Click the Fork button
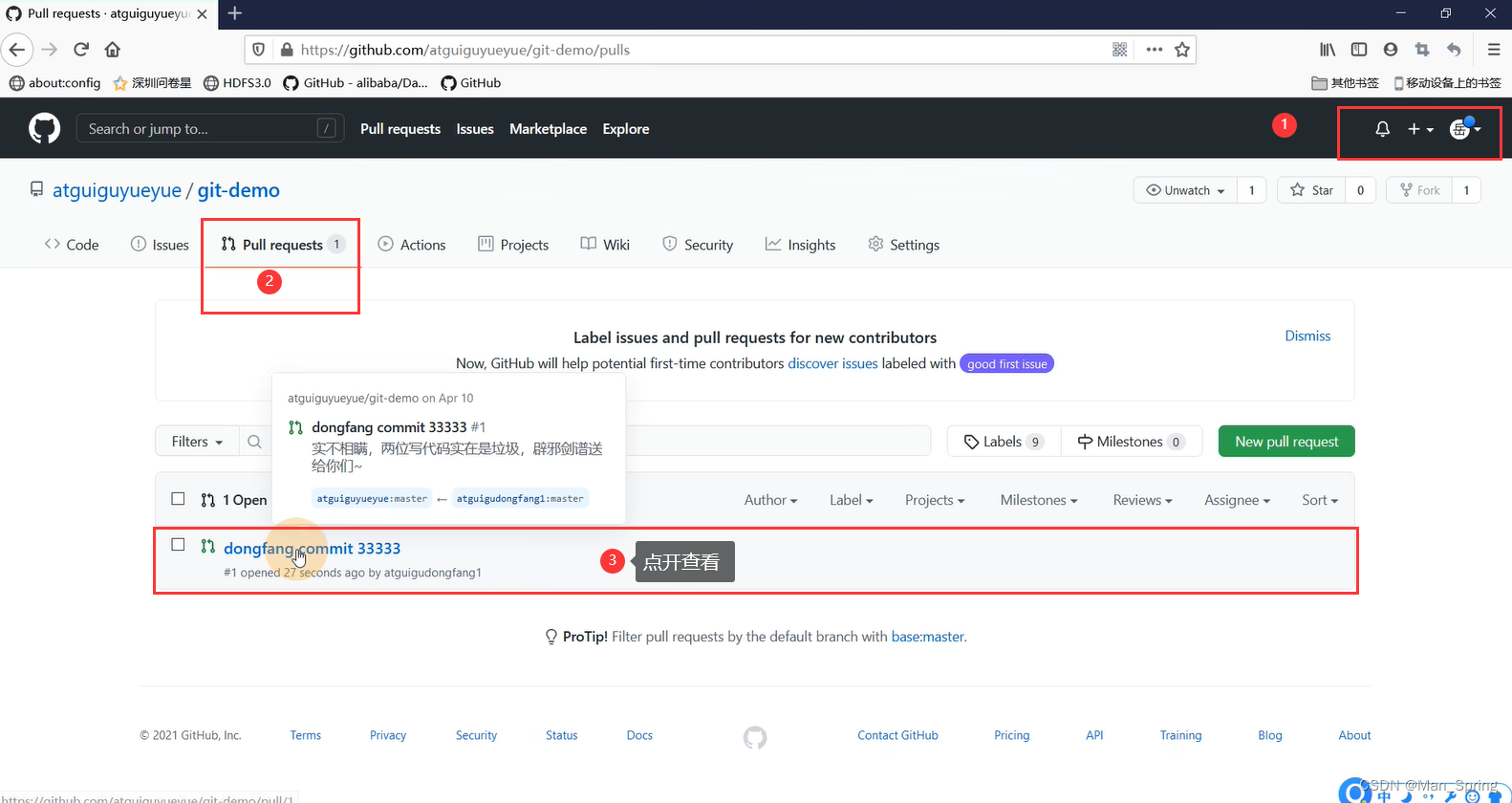This screenshot has width=1512, height=803. tap(1419, 190)
